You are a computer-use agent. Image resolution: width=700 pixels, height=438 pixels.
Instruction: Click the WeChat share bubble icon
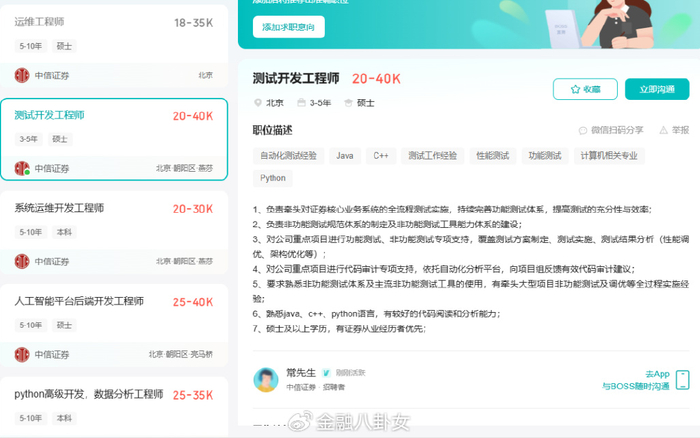click(583, 130)
